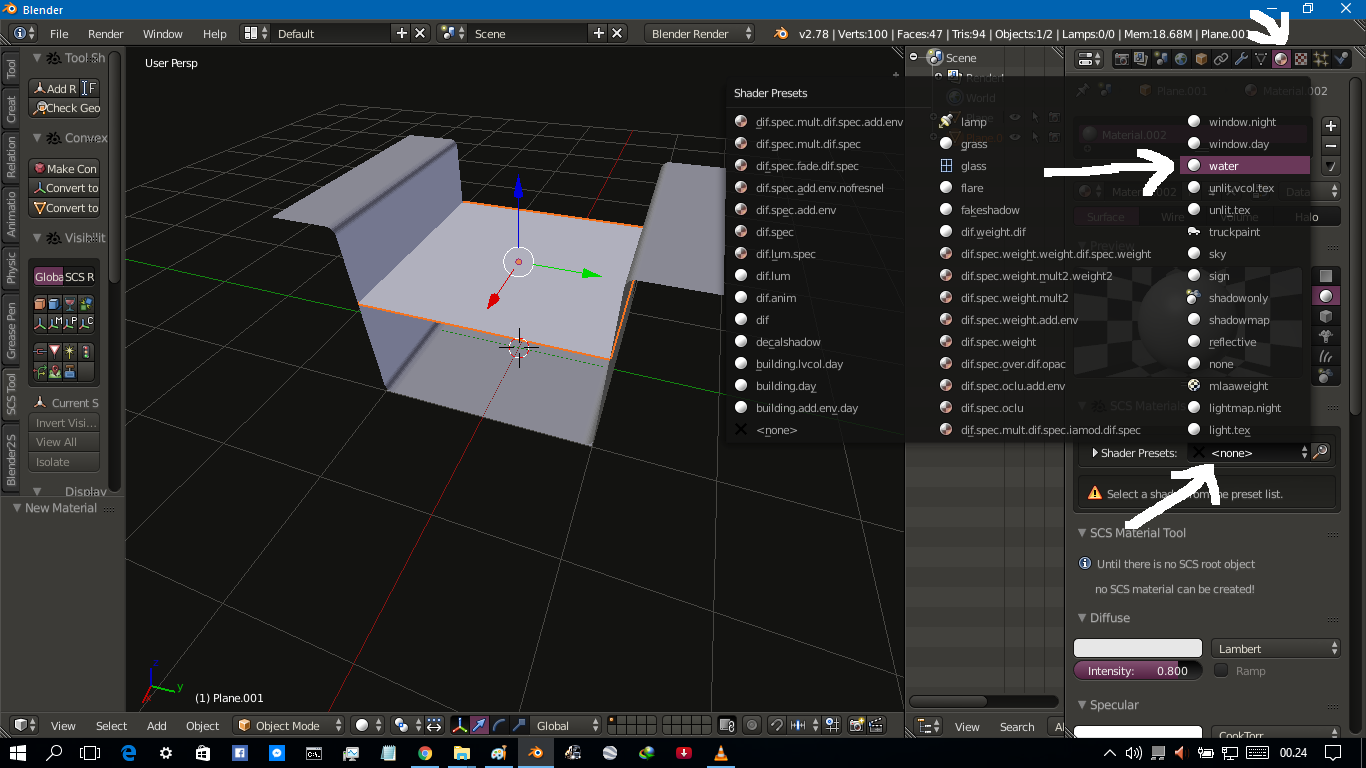
Task: Open the Render properties tab (camera icon)
Action: pos(1122,58)
